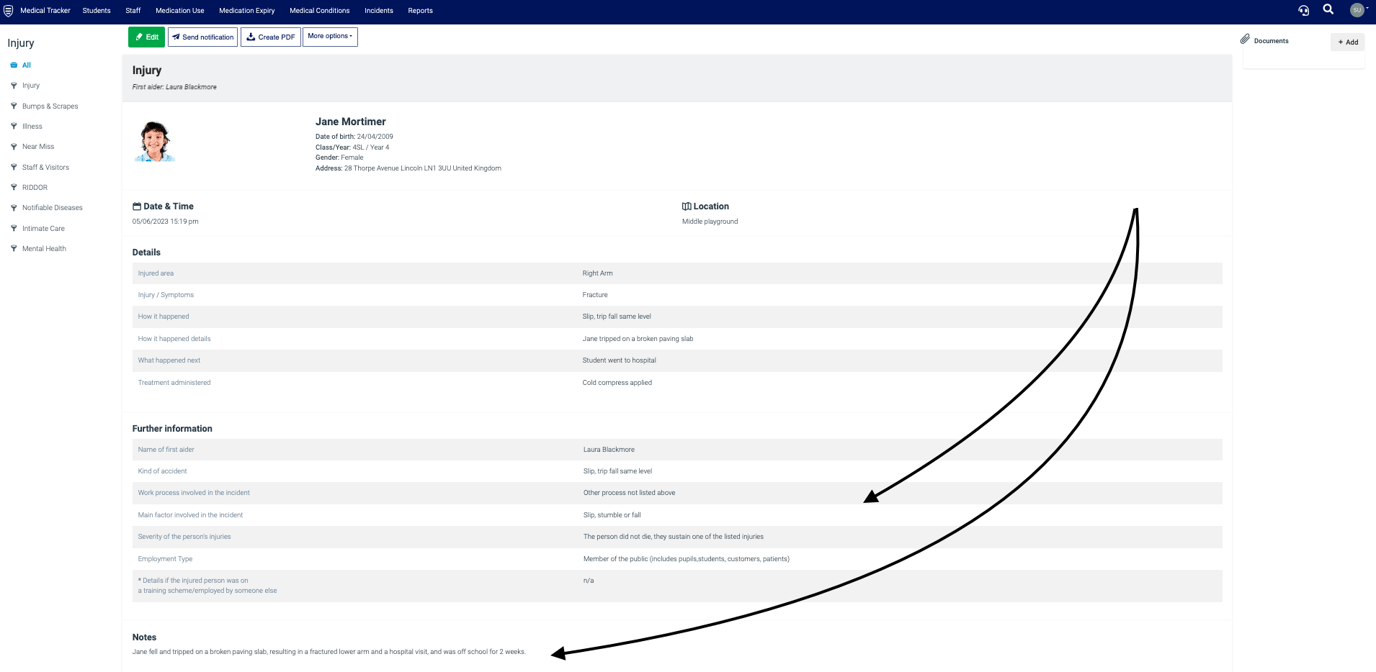Click the funnel icon beside Near Miss

(14, 146)
